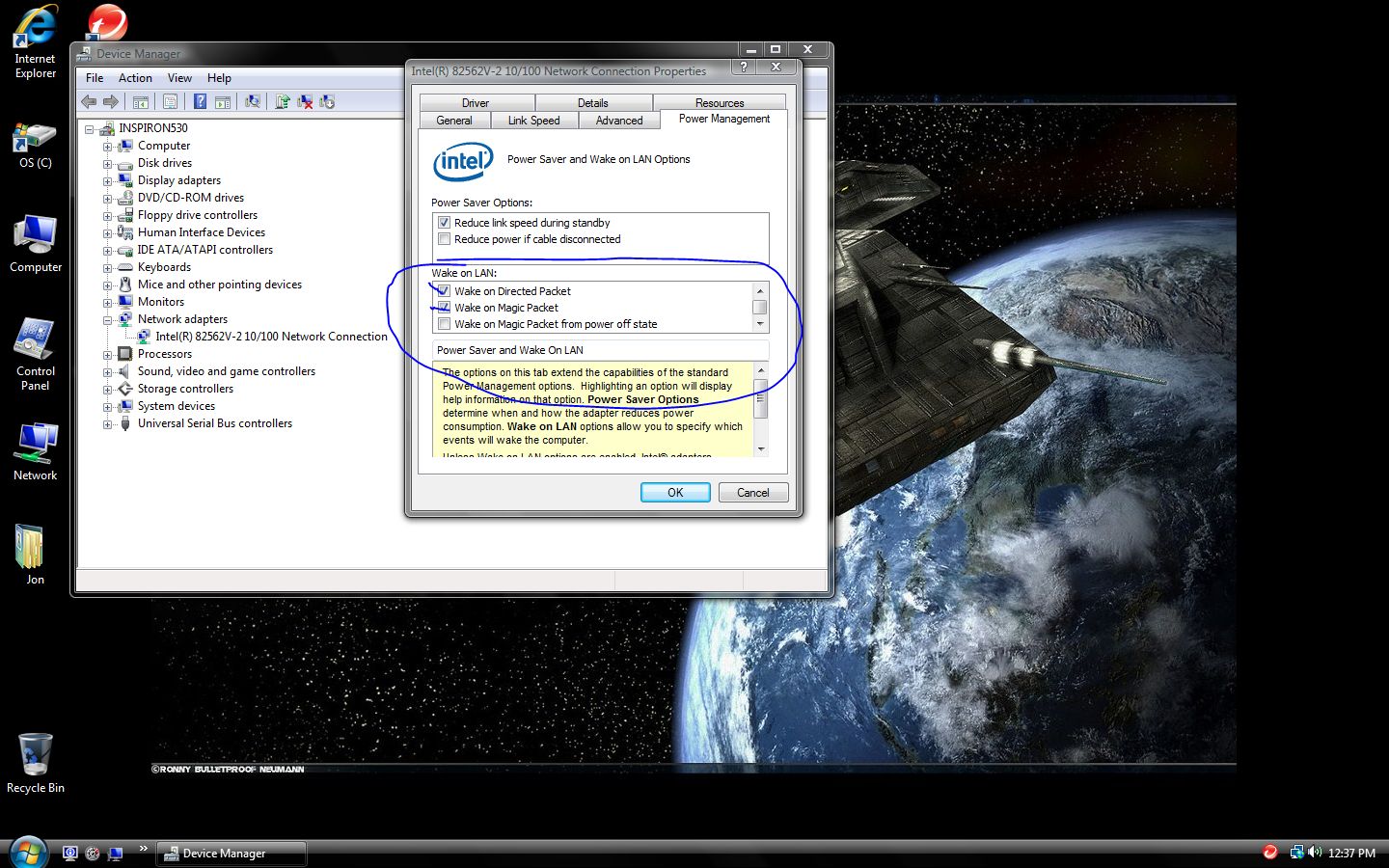This screenshot has height=868, width=1389.
Task: Expand the DVD/CD-ROM drives node
Action: tap(107, 199)
